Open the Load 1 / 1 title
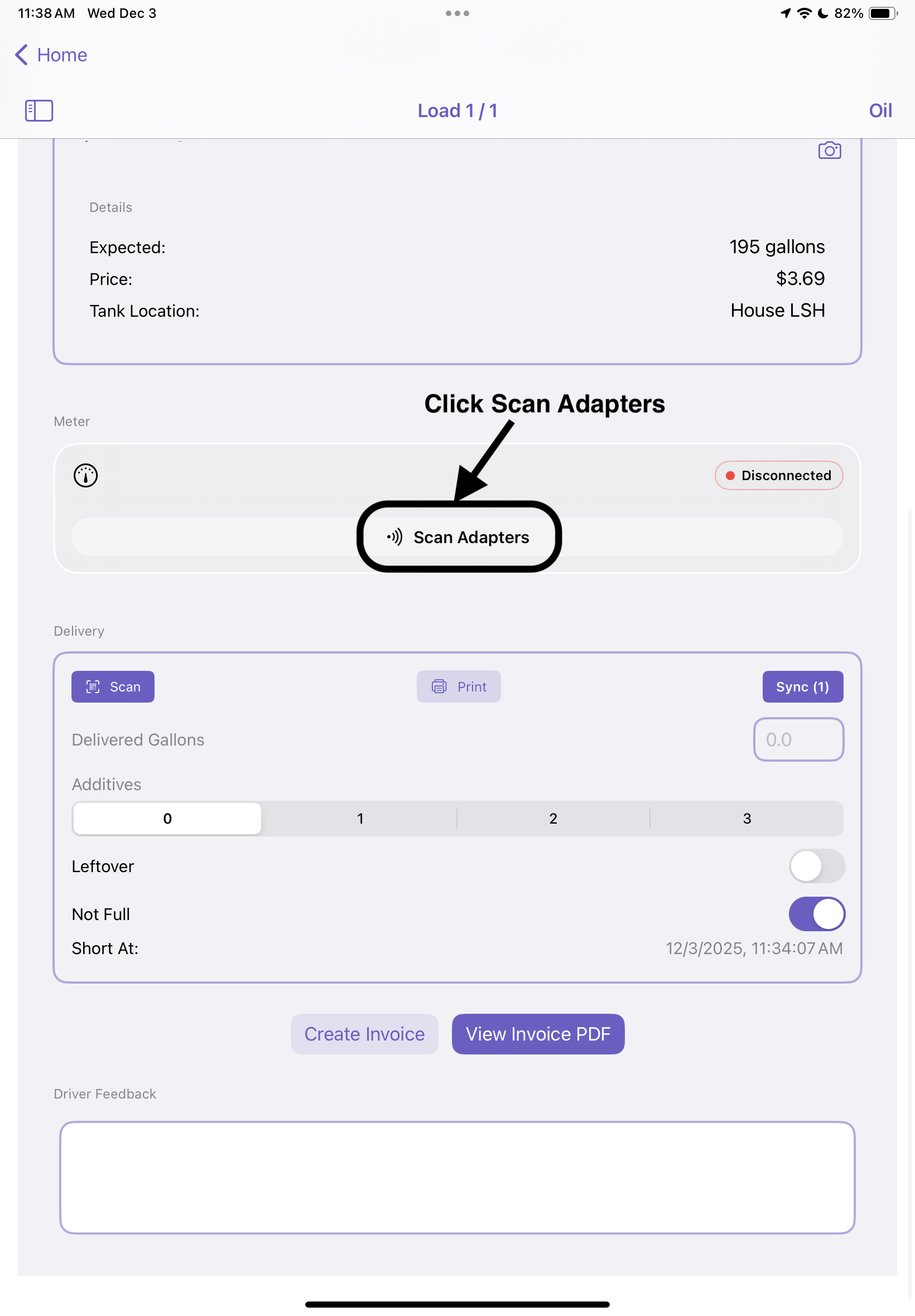Image resolution: width=915 pixels, height=1316 pixels. click(x=457, y=110)
